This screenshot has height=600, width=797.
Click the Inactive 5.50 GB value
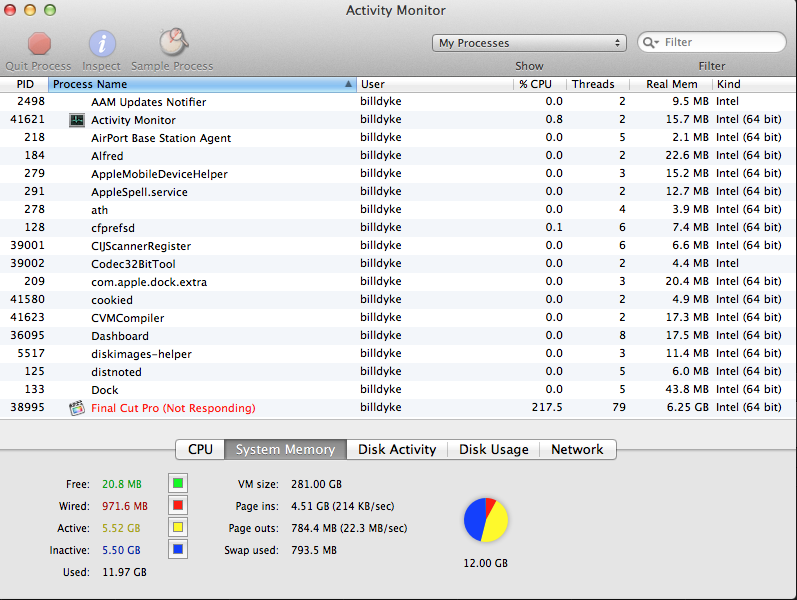(121, 550)
